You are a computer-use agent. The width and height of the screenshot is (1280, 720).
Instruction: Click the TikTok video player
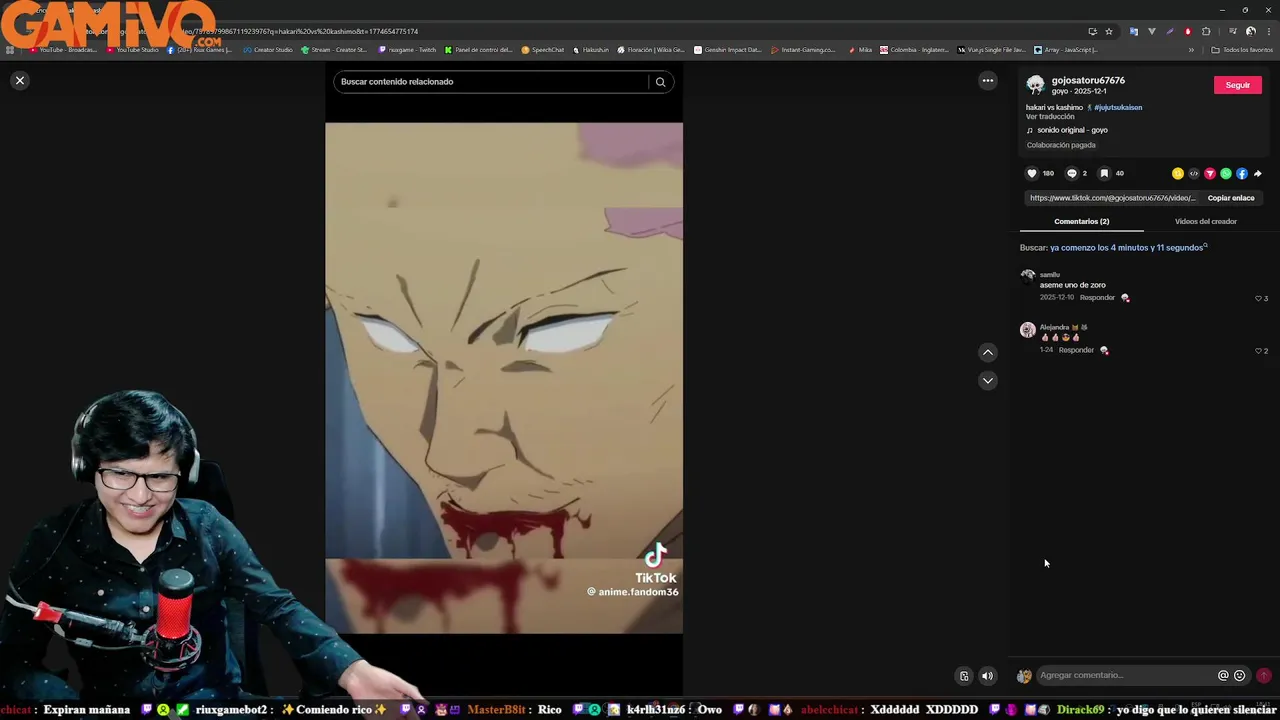[x=504, y=378]
